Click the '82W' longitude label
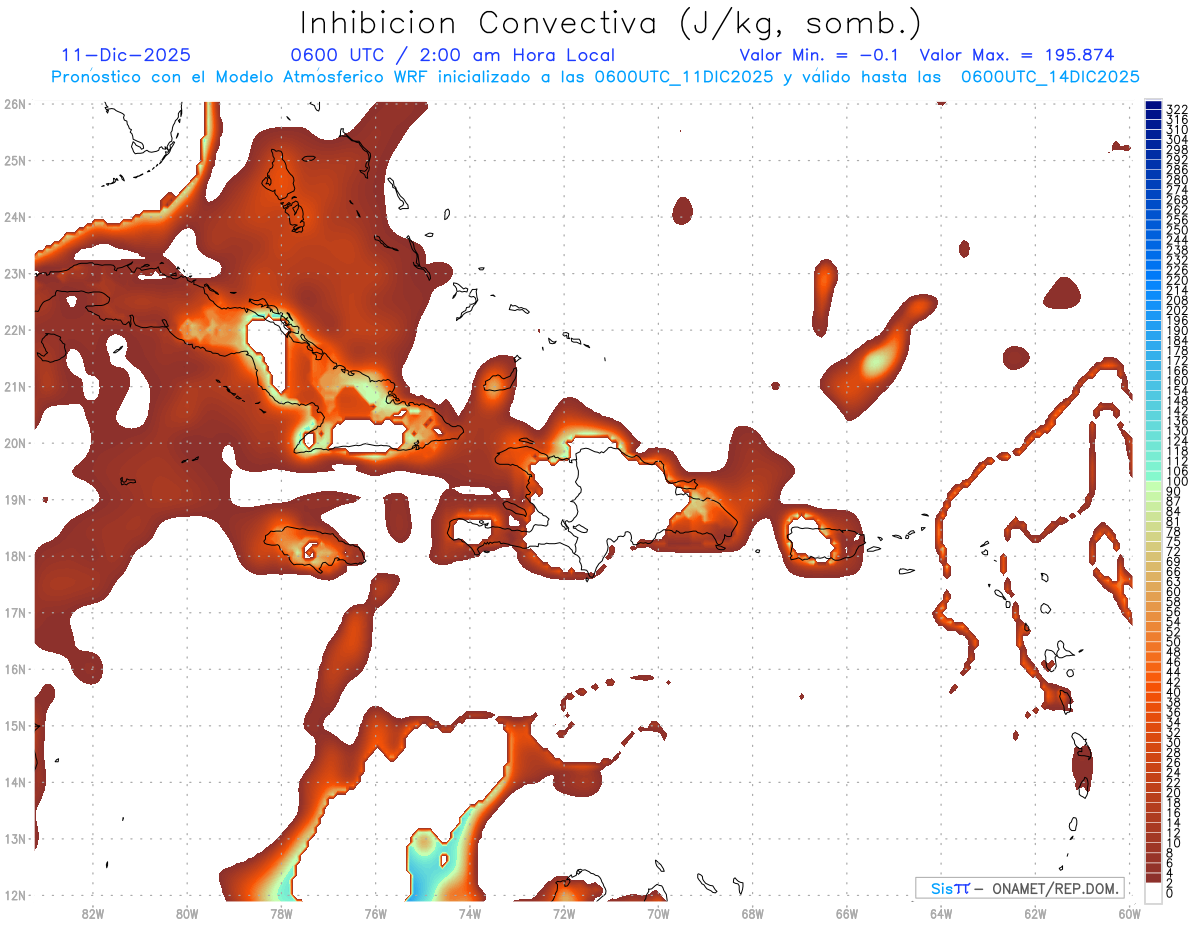 click(92, 913)
